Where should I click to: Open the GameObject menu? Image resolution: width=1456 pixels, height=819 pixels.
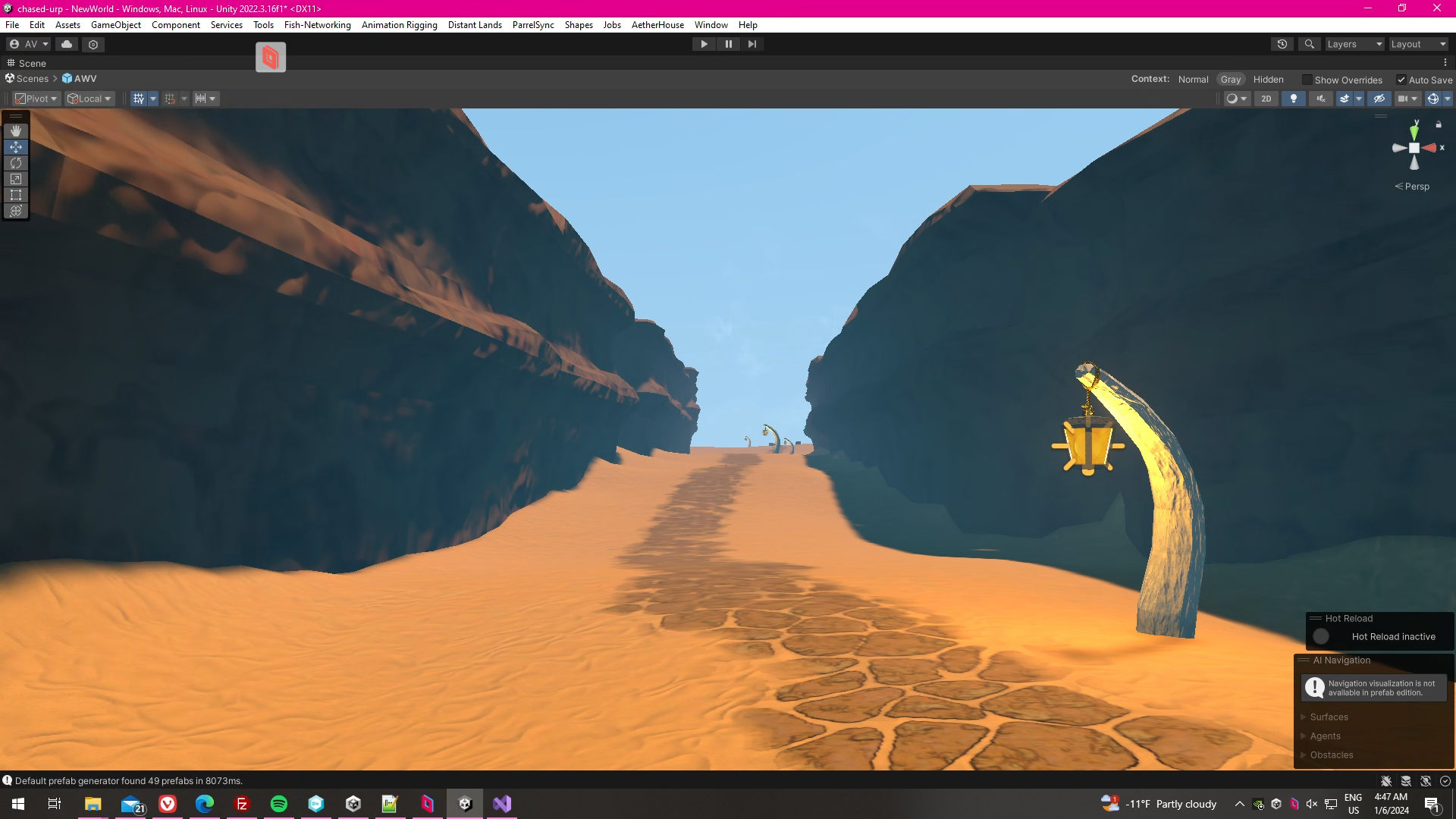[115, 25]
